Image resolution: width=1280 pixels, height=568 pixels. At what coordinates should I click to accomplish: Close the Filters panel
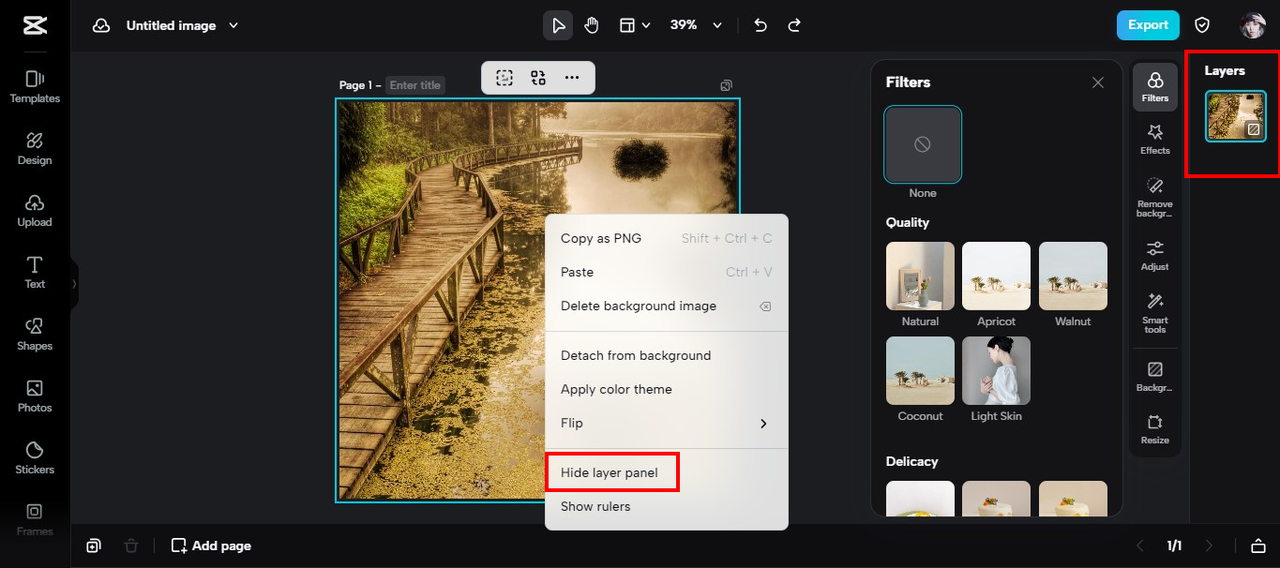tap(1098, 83)
